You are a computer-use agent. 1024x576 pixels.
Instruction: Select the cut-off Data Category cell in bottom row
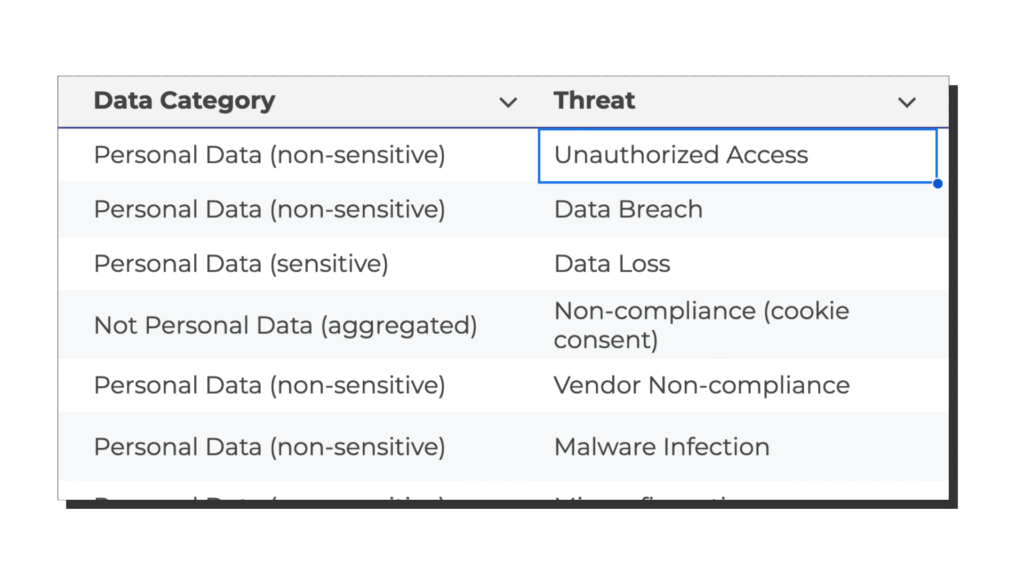tap(269, 495)
